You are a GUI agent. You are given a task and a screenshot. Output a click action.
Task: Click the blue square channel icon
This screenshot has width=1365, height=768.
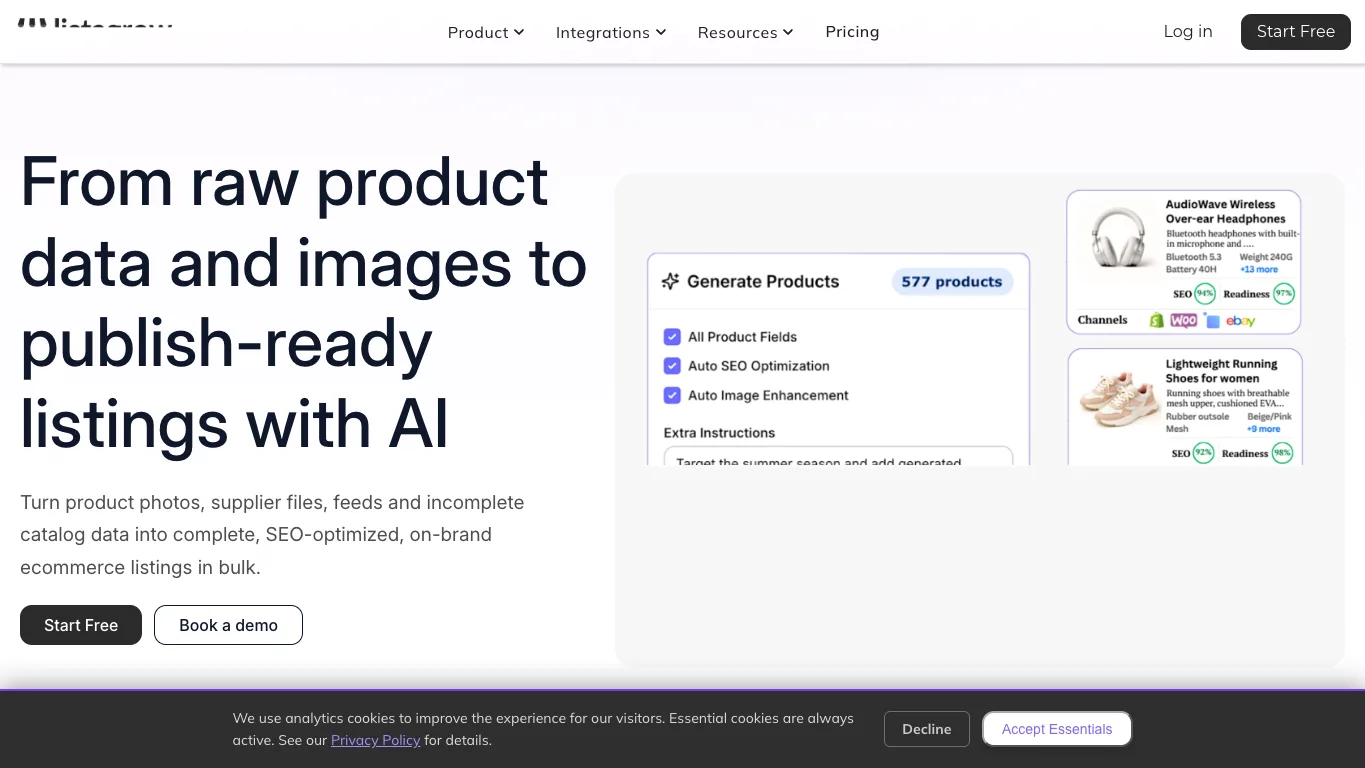(x=1212, y=321)
